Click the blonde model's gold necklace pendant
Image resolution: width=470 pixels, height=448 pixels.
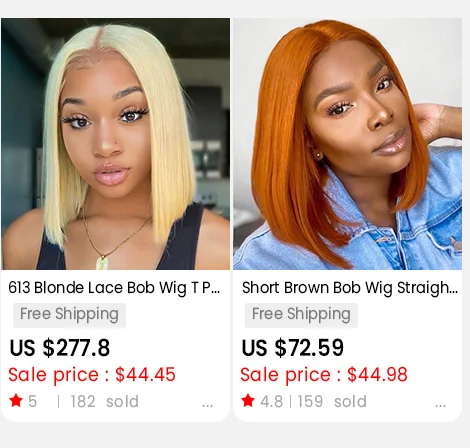(101, 262)
